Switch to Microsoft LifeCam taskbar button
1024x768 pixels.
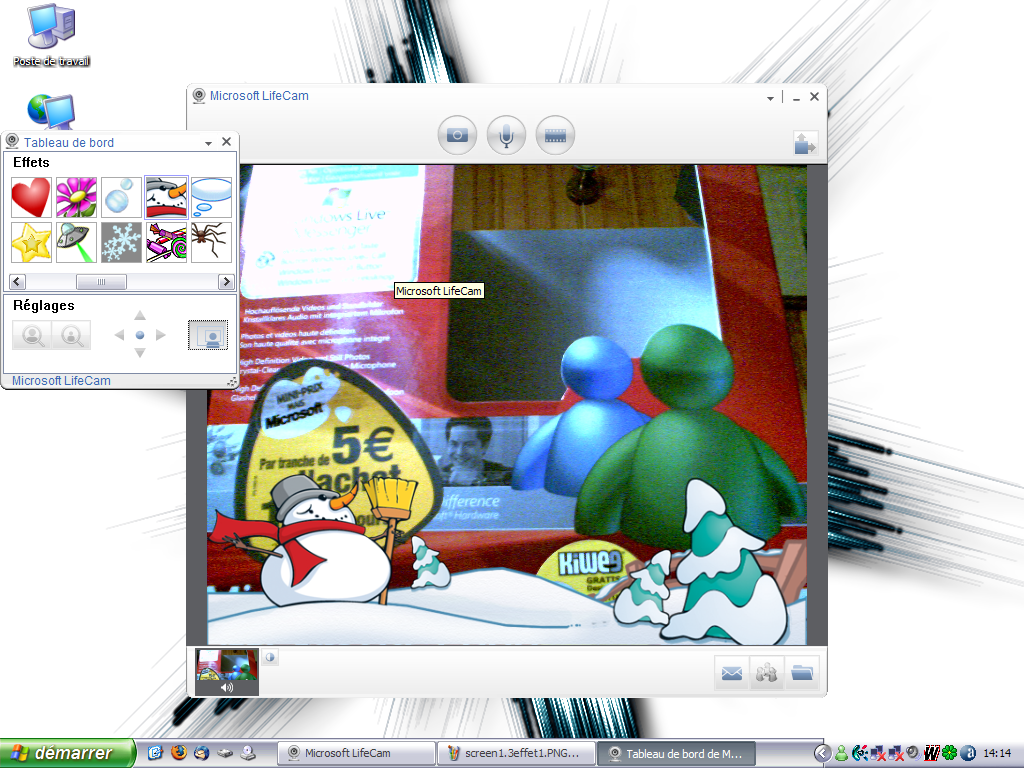coord(356,753)
